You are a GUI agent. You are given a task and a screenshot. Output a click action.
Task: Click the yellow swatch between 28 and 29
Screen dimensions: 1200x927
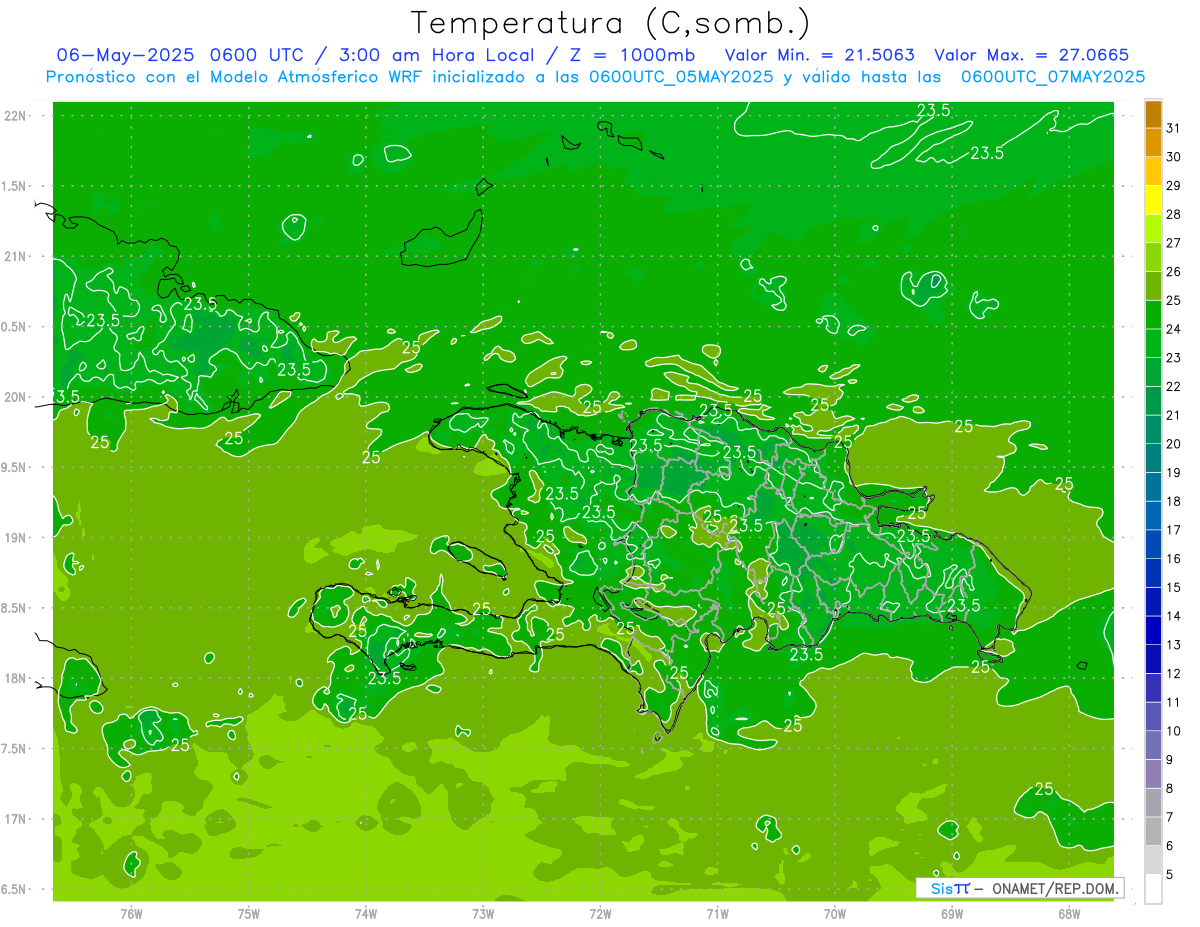pyautogui.click(x=1153, y=200)
